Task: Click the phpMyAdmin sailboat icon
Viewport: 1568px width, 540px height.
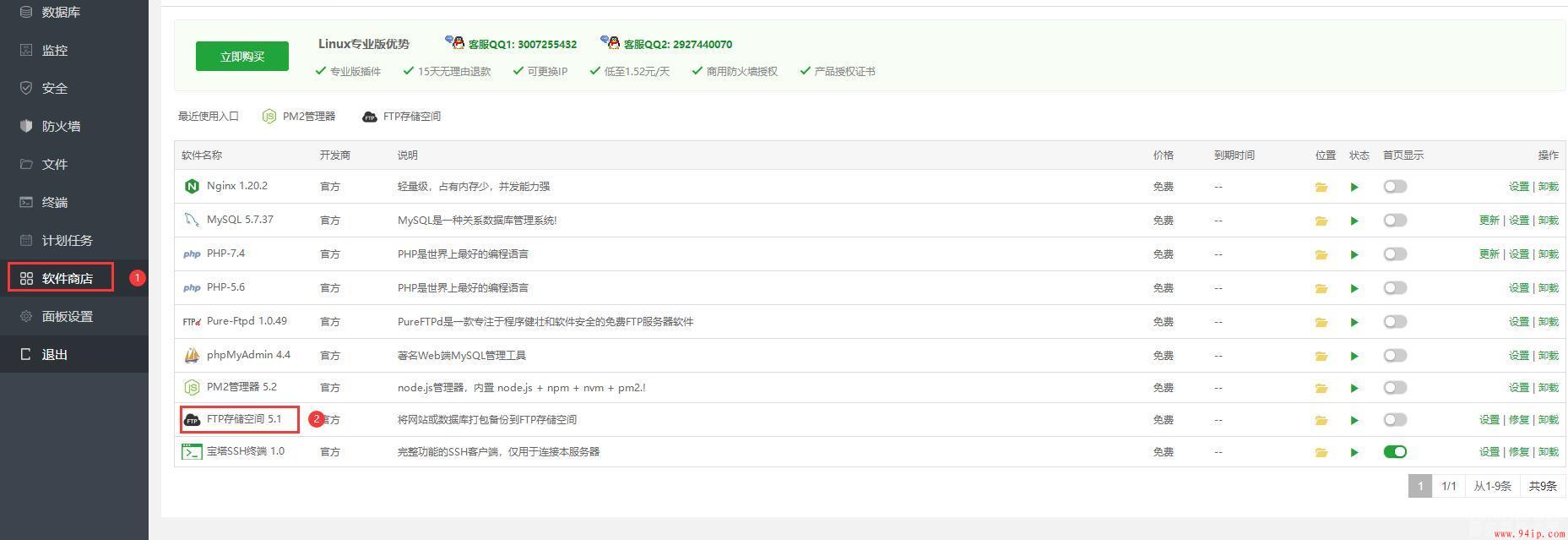Action: 192,356
